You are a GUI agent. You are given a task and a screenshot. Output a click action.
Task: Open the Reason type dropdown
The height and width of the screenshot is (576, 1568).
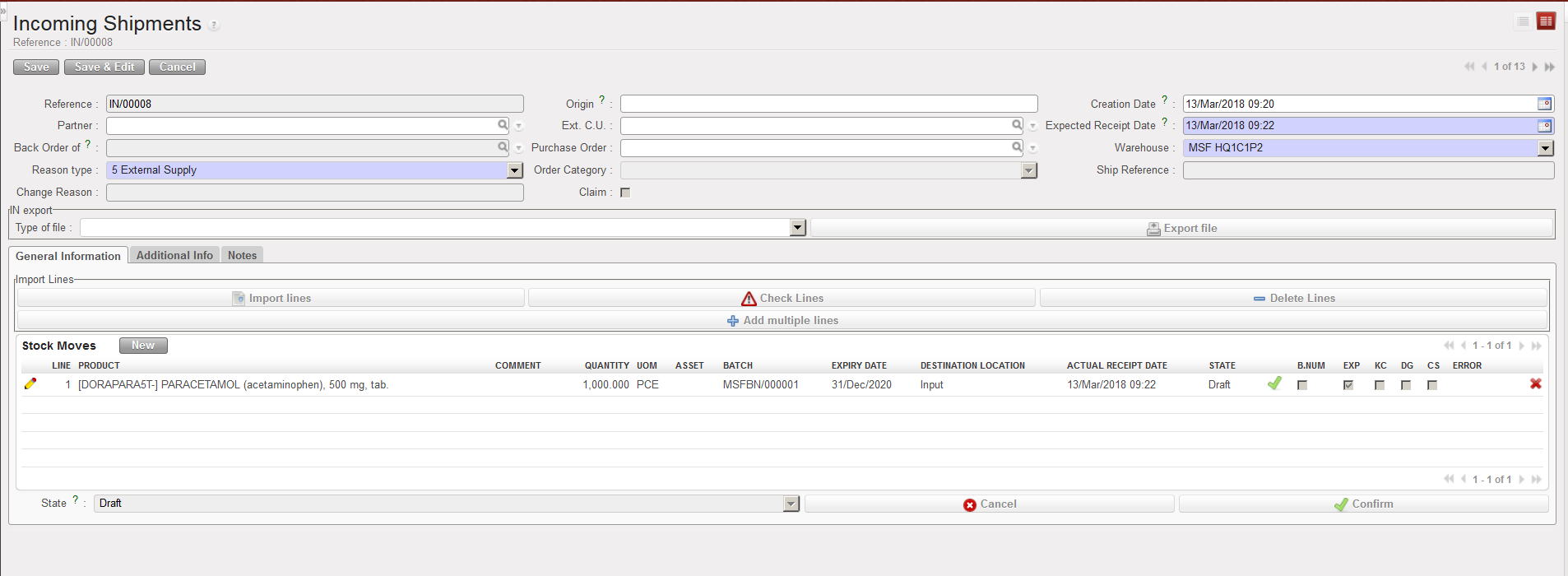point(515,170)
